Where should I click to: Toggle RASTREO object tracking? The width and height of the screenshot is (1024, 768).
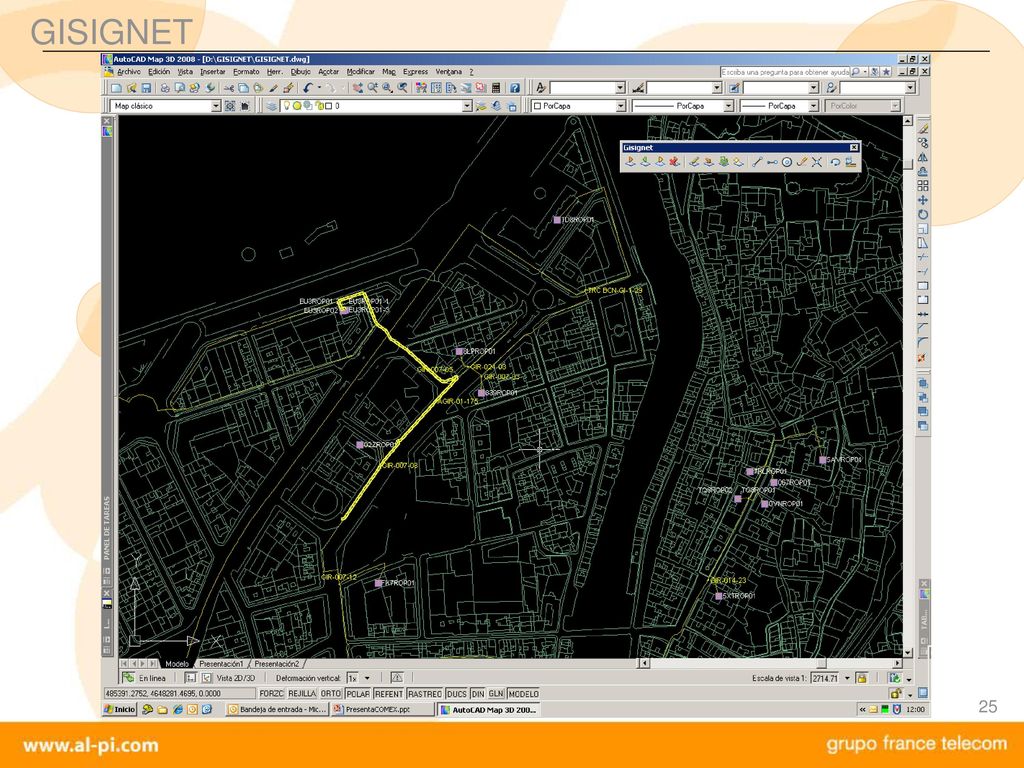(x=424, y=694)
